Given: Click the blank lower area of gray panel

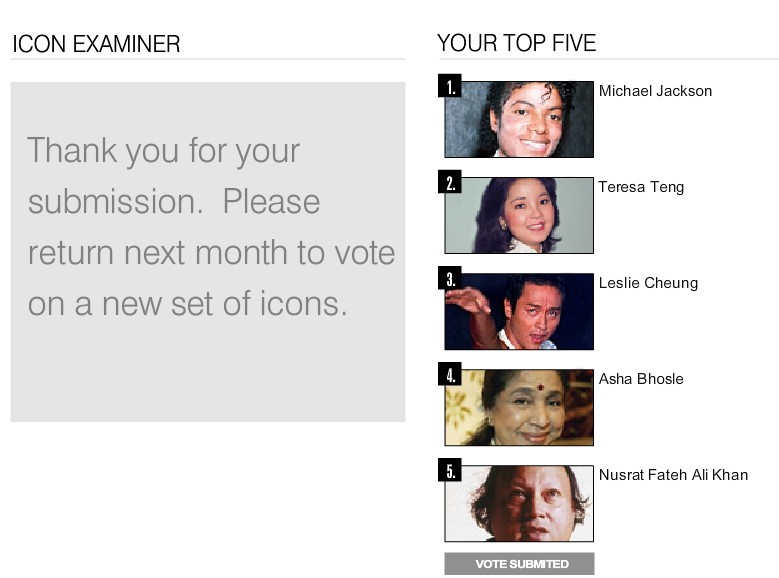Looking at the screenshot, I should 208,375.
